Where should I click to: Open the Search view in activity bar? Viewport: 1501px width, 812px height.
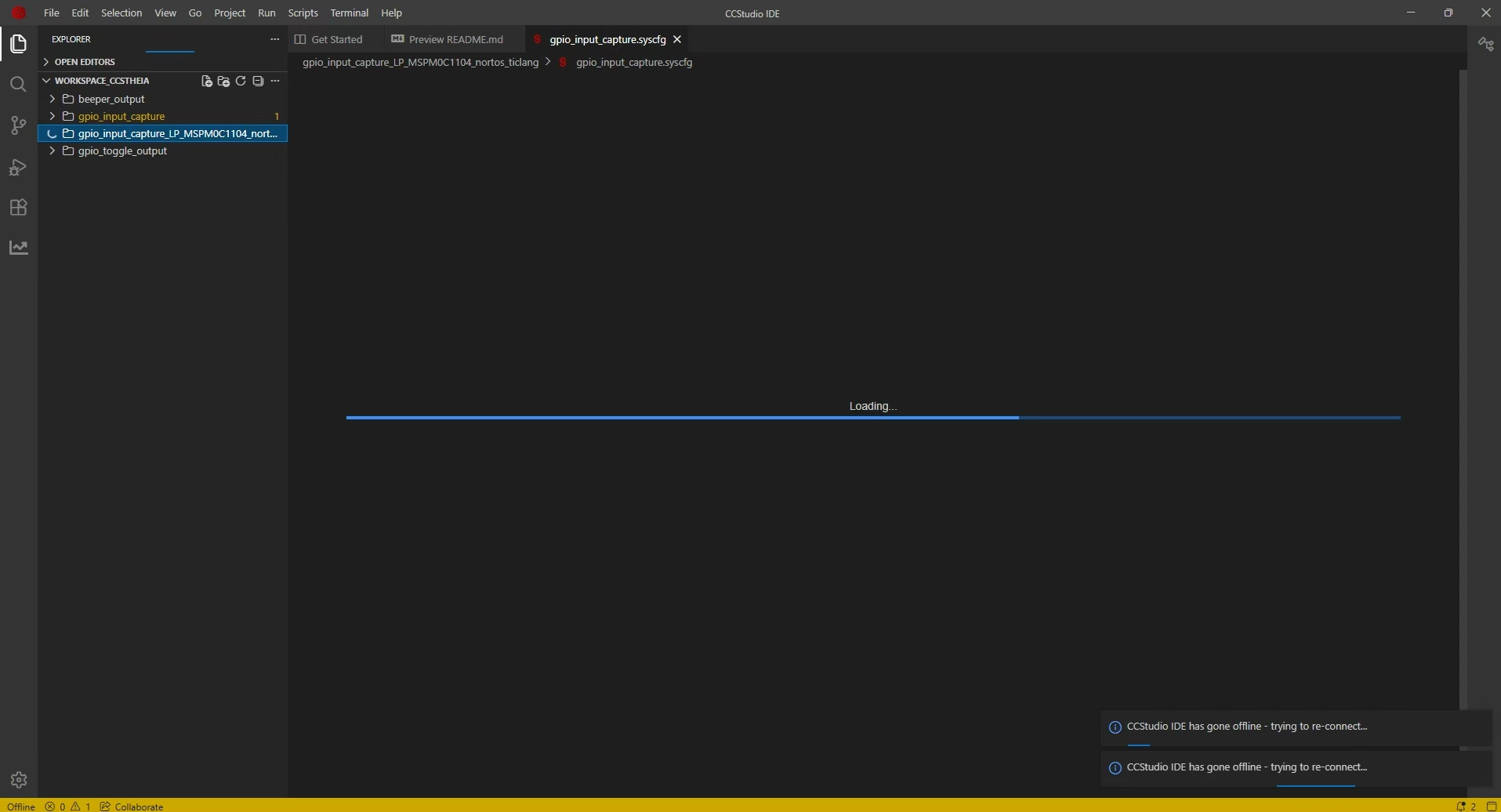(18, 85)
